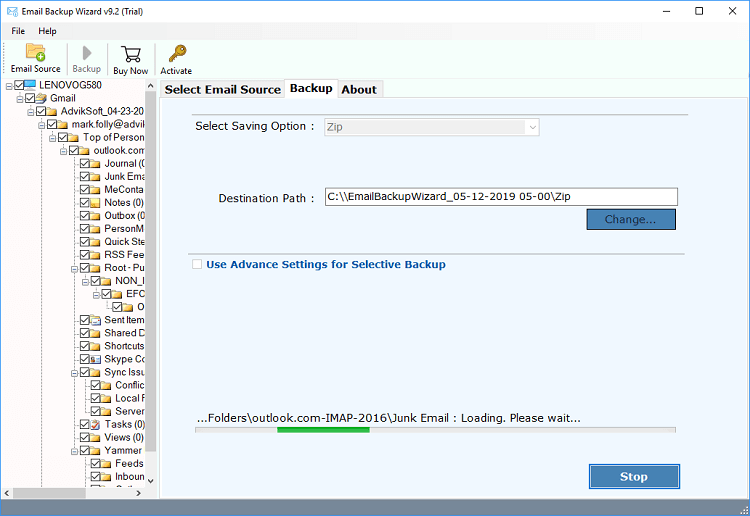
Task: Collapse the AdvikSoft_04-23 tree node
Action: click(31, 112)
